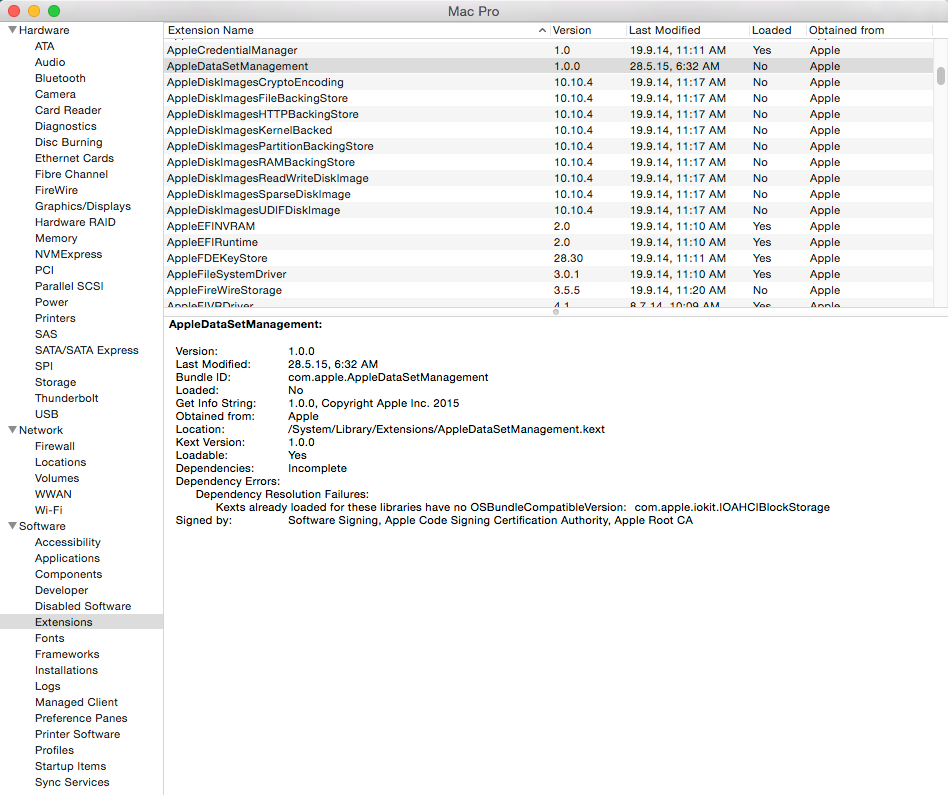Select AppleFDEKeyStore extension row
The image size is (948, 795).
548,259
